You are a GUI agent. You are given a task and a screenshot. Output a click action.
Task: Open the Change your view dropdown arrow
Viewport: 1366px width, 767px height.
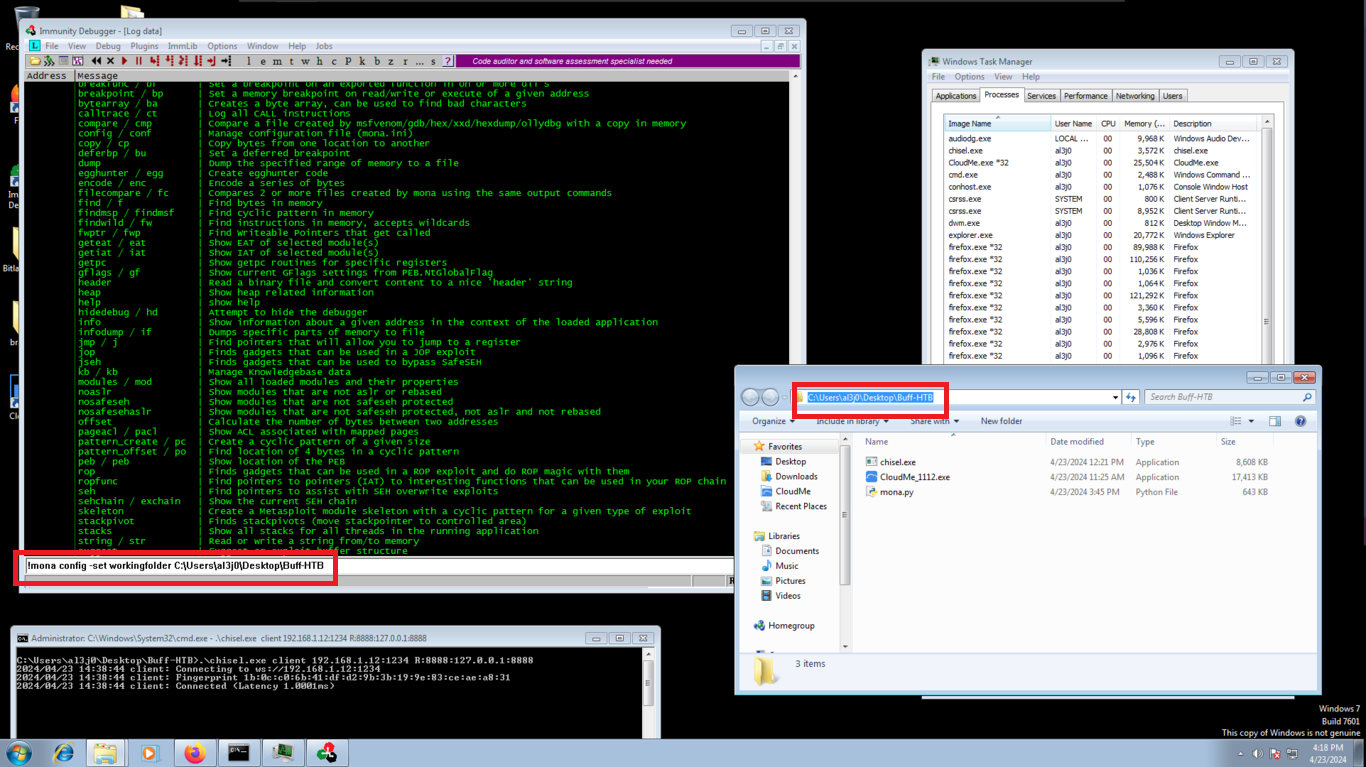click(1251, 421)
